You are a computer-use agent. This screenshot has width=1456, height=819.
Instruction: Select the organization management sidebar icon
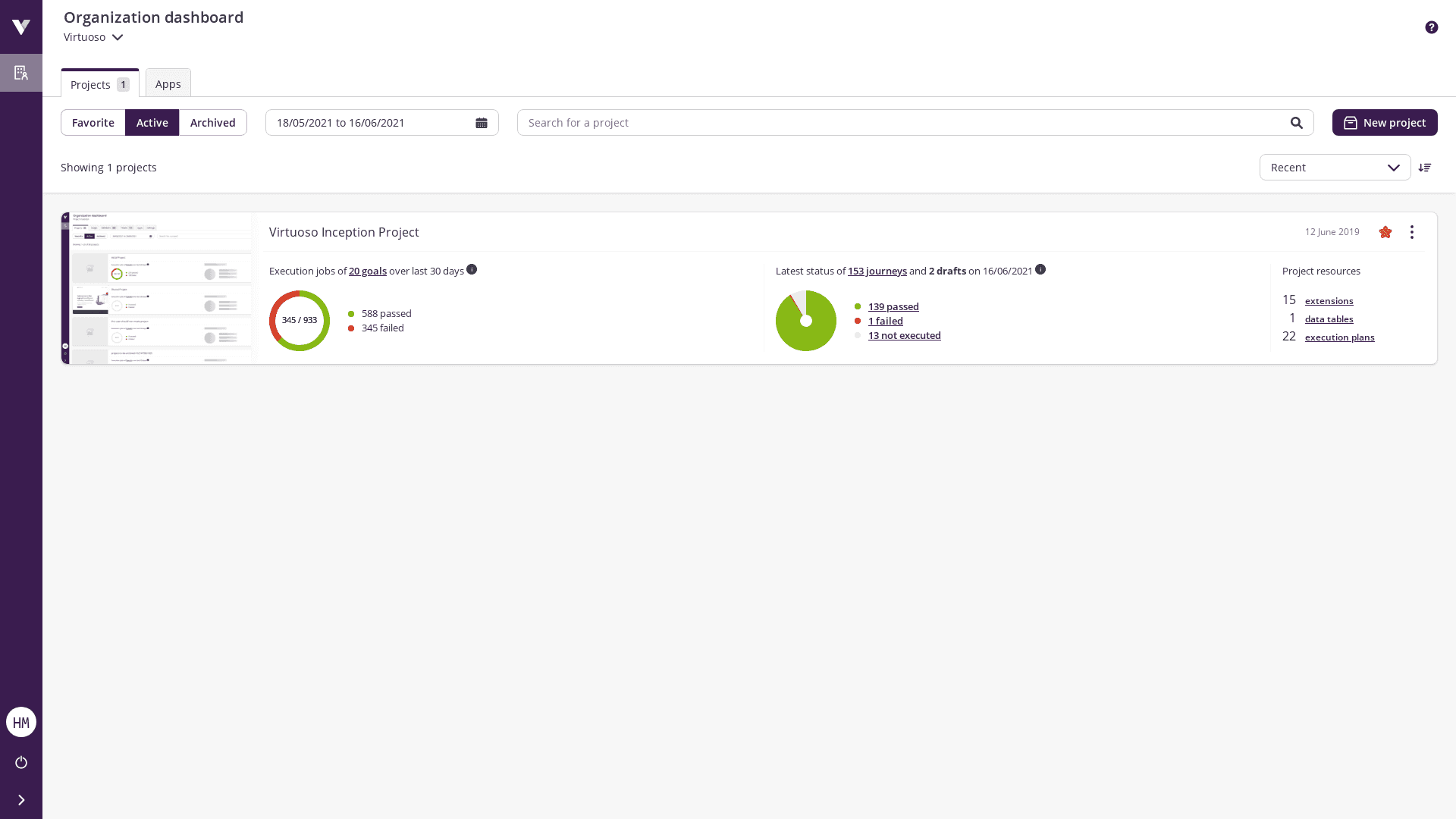(20, 73)
